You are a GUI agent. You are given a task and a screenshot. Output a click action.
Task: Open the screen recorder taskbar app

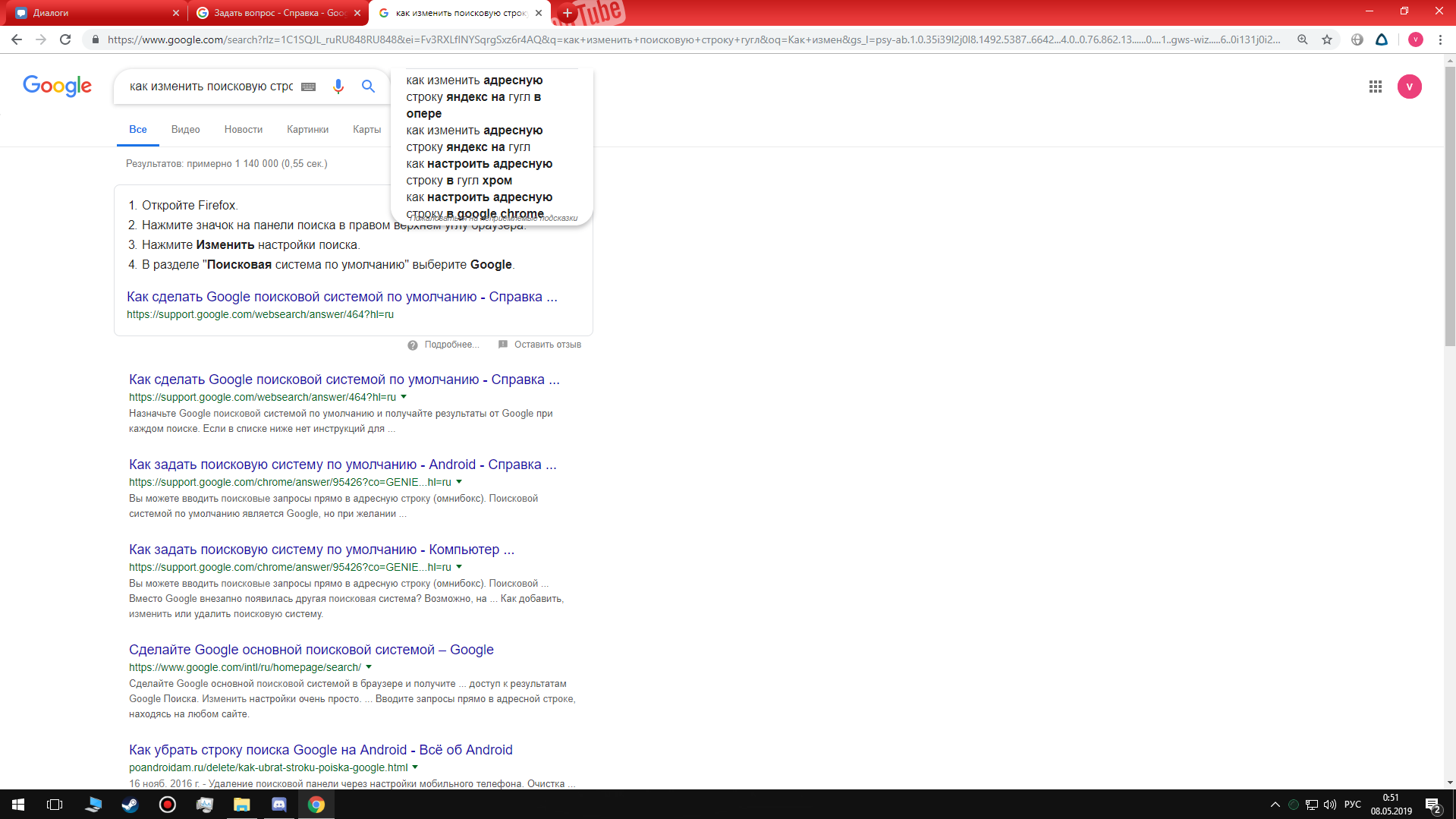click(167, 805)
